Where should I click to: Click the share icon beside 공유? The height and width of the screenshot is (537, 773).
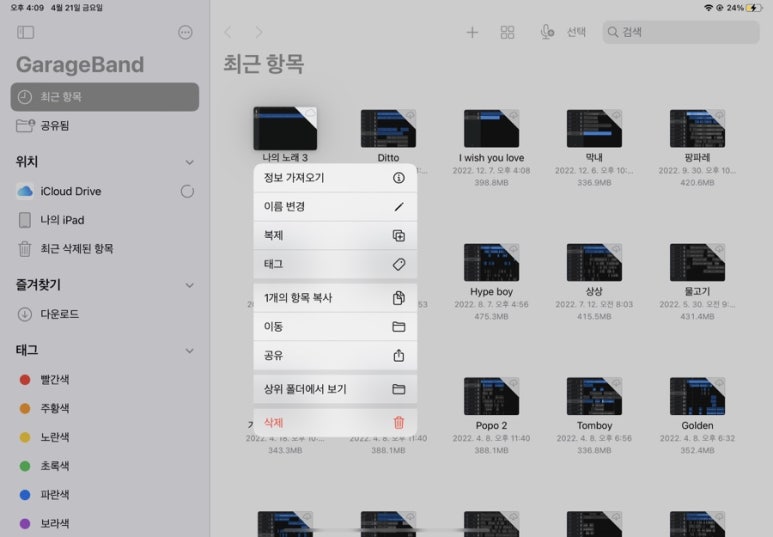[398, 355]
